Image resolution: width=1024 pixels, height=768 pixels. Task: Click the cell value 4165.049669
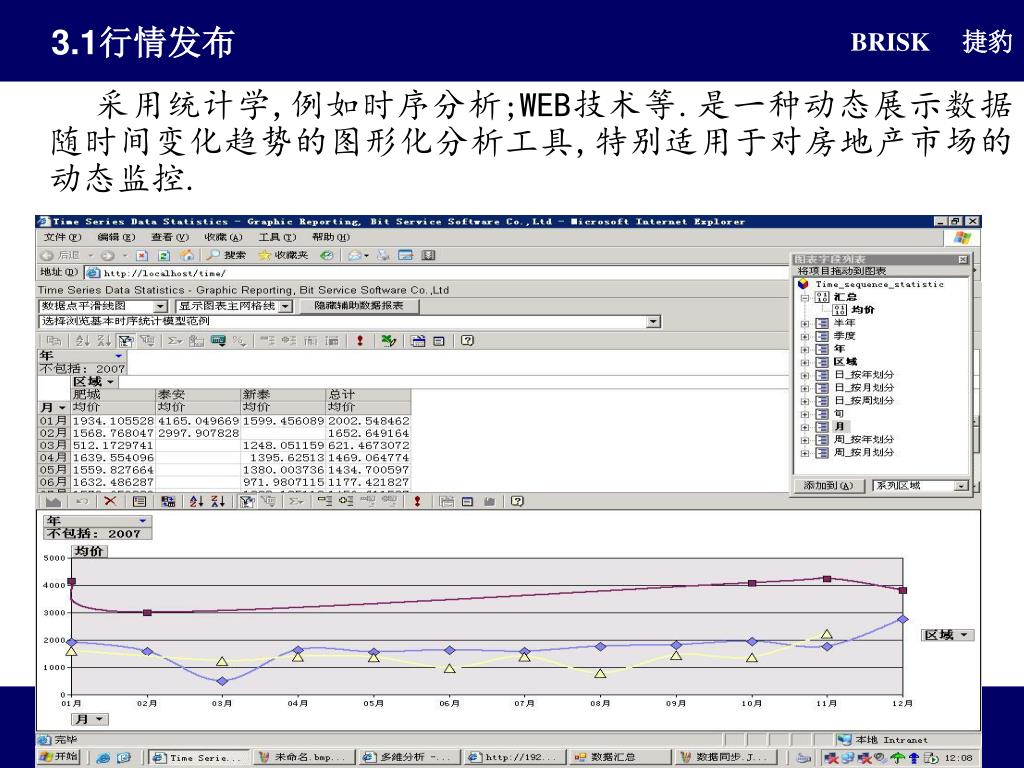(199, 421)
